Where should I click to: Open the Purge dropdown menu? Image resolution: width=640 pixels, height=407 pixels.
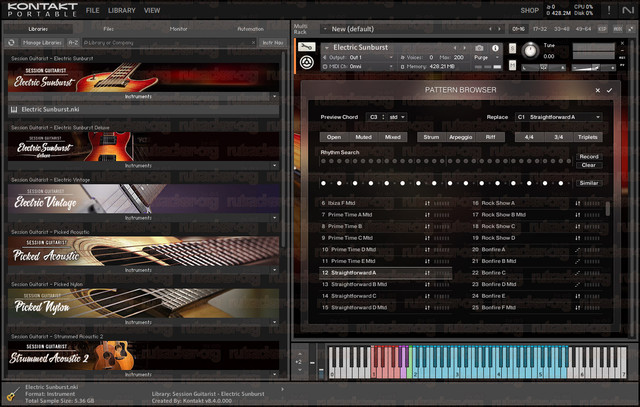[x=487, y=58]
